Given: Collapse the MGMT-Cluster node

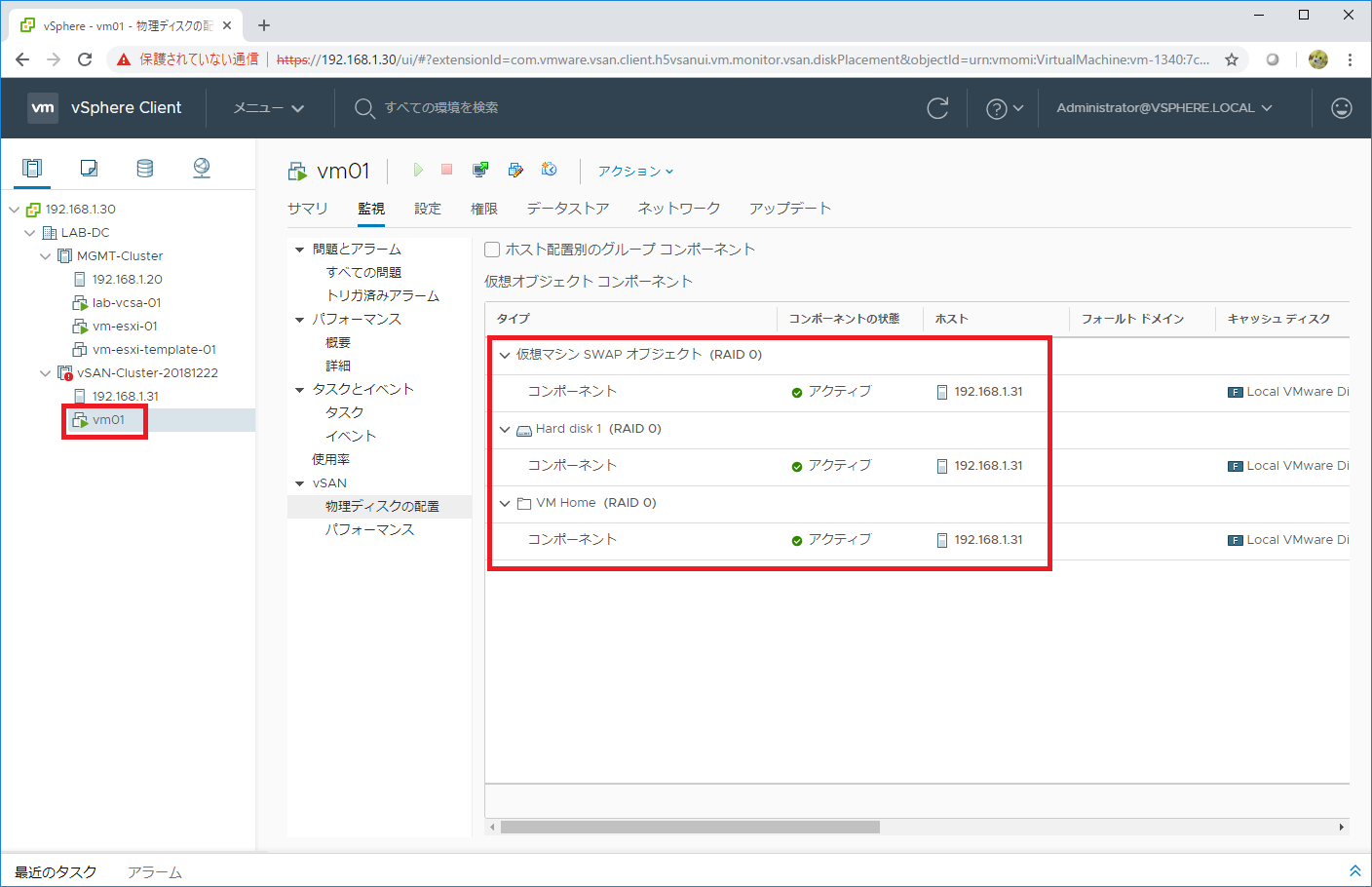Looking at the screenshot, I should point(45,256).
